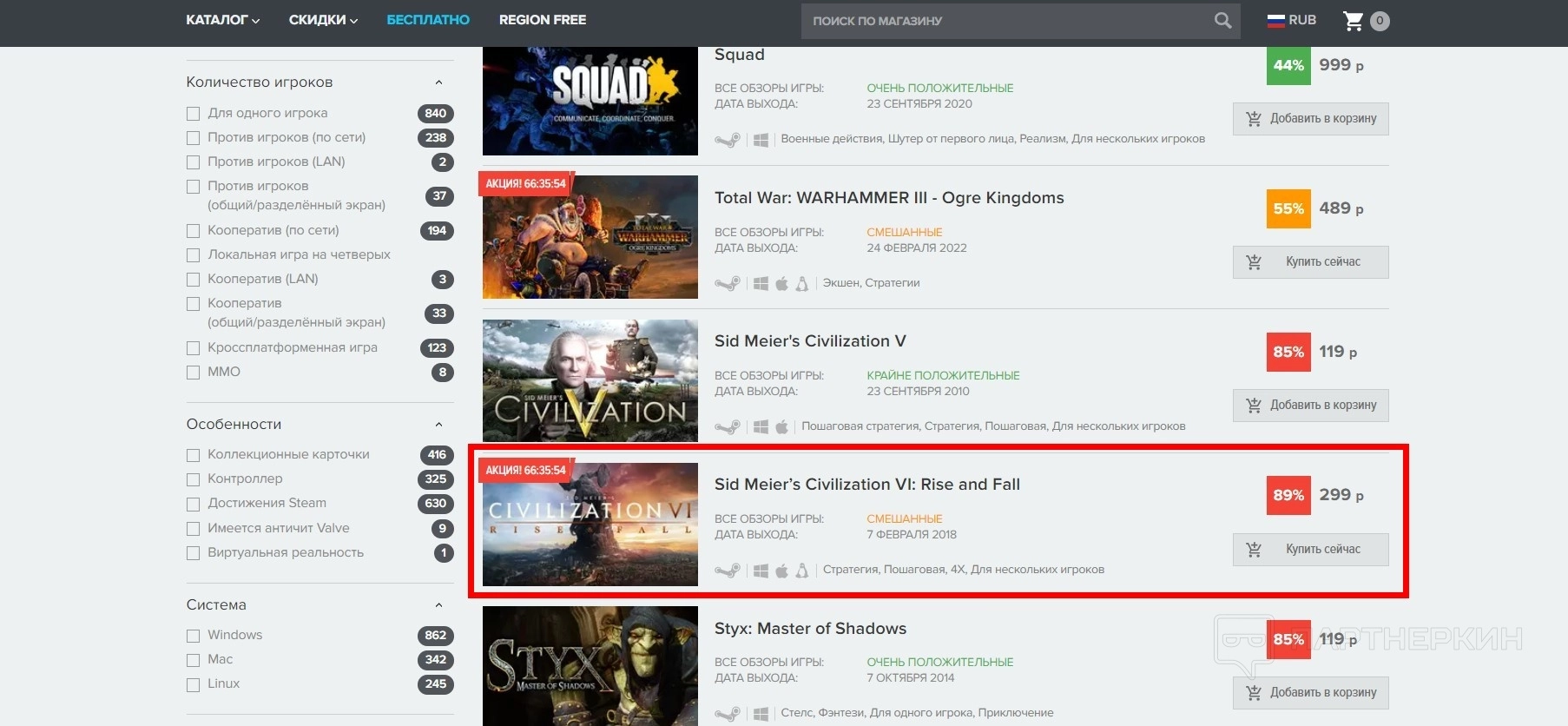Click Apple icon in Ogre Kingdoms row
The image size is (1568, 726).
[x=781, y=283]
